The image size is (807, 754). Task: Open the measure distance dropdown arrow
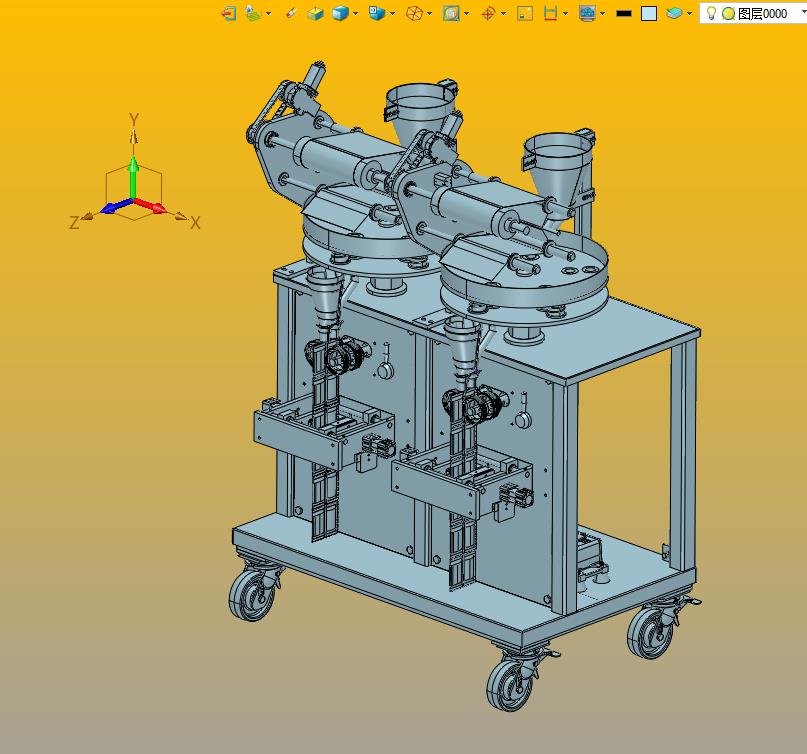(566, 13)
